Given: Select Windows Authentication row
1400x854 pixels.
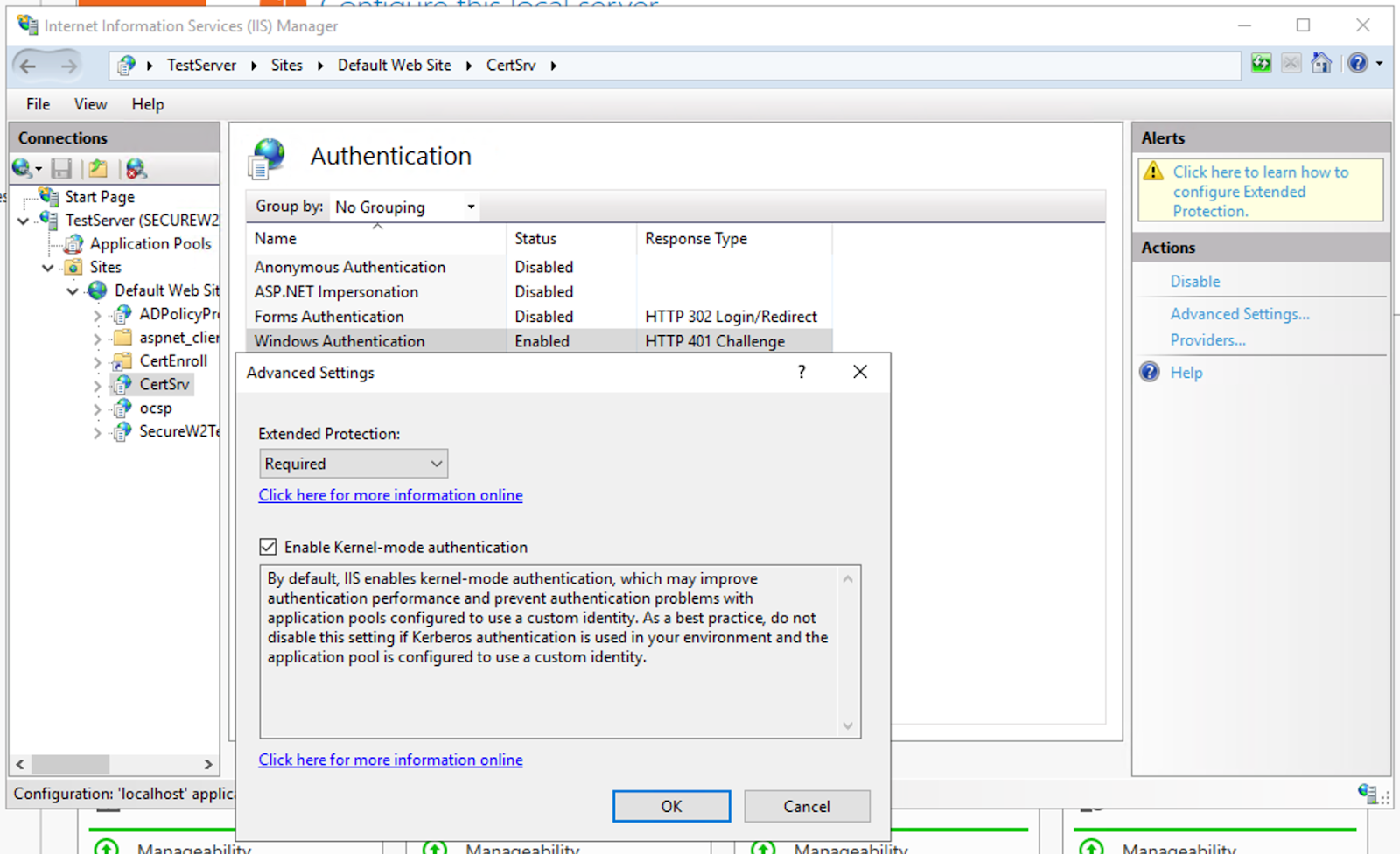Looking at the screenshot, I should pos(539,341).
